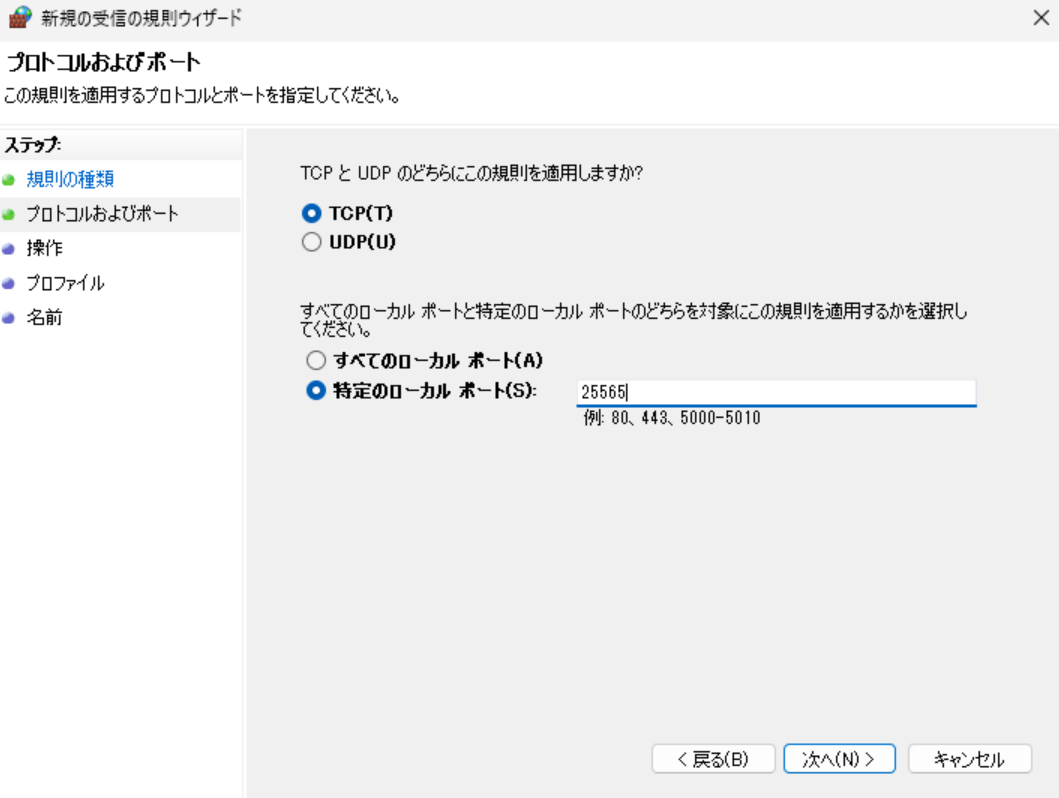Choose the UDP(U) protocol option
This screenshot has width=1059, height=798.
tap(313, 242)
